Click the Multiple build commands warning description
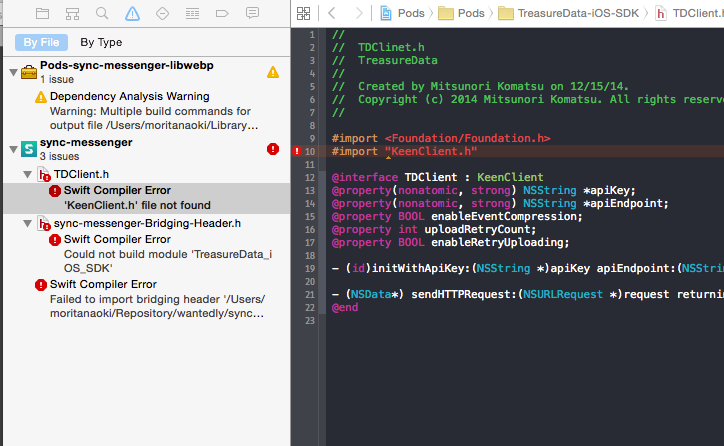The width and height of the screenshot is (724, 446). (x=154, y=118)
